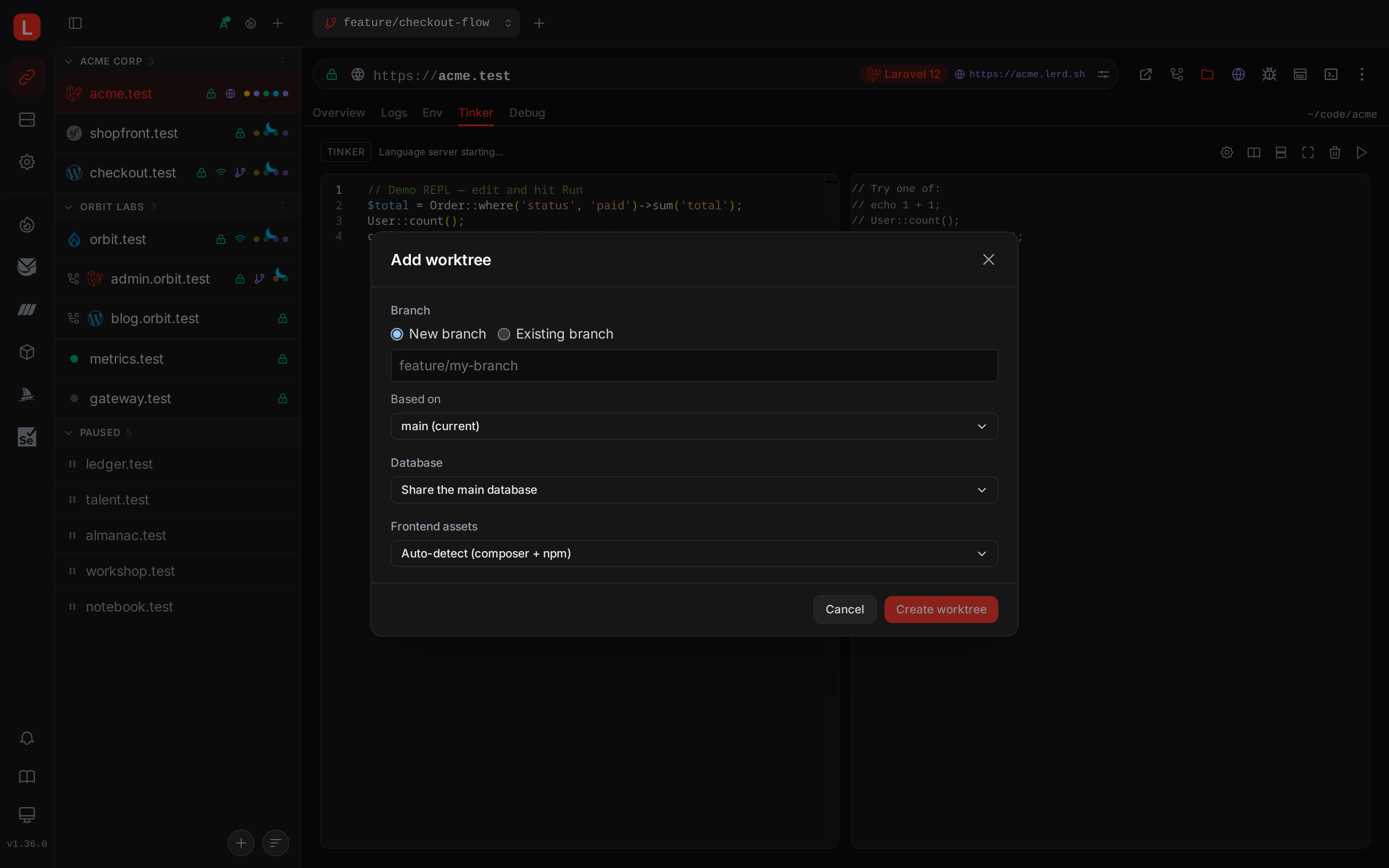Image resolution: width=1389 pixels, height=868 pixels.
Task: Open Tinker settings gear icon
Action: pos(1226,152)
